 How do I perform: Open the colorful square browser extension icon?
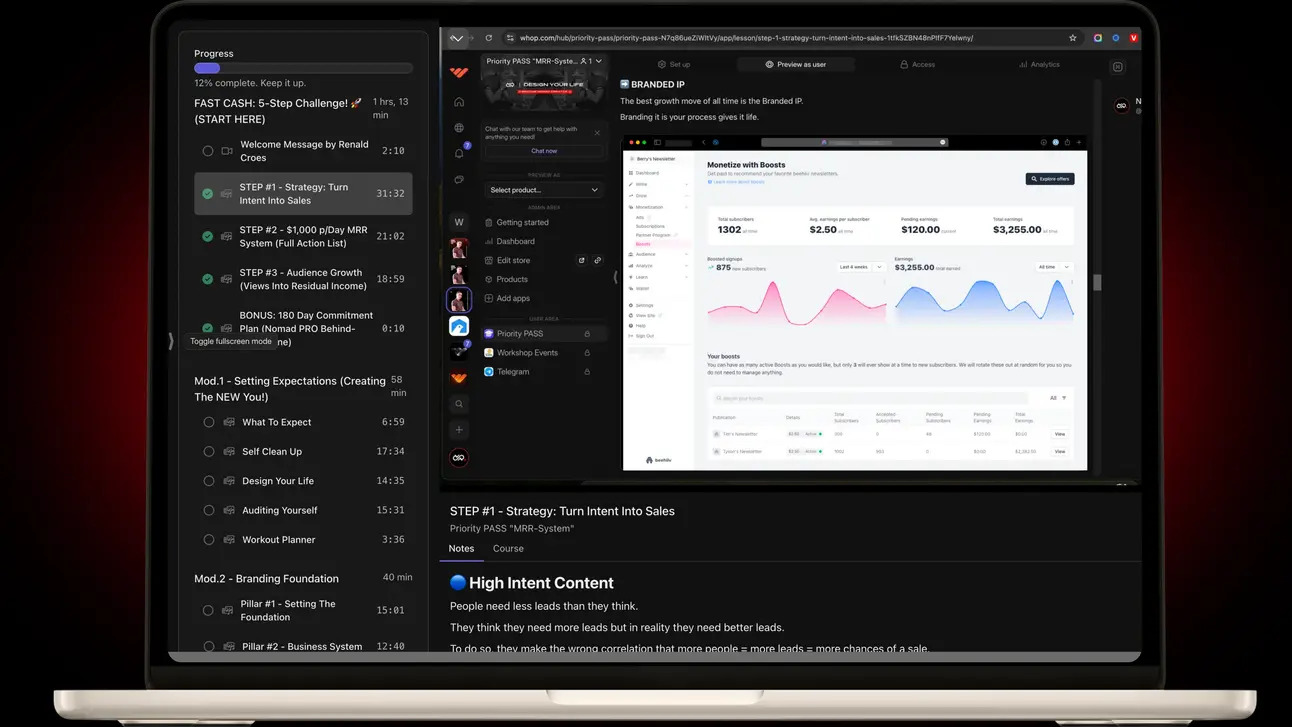click(1098, 38)
